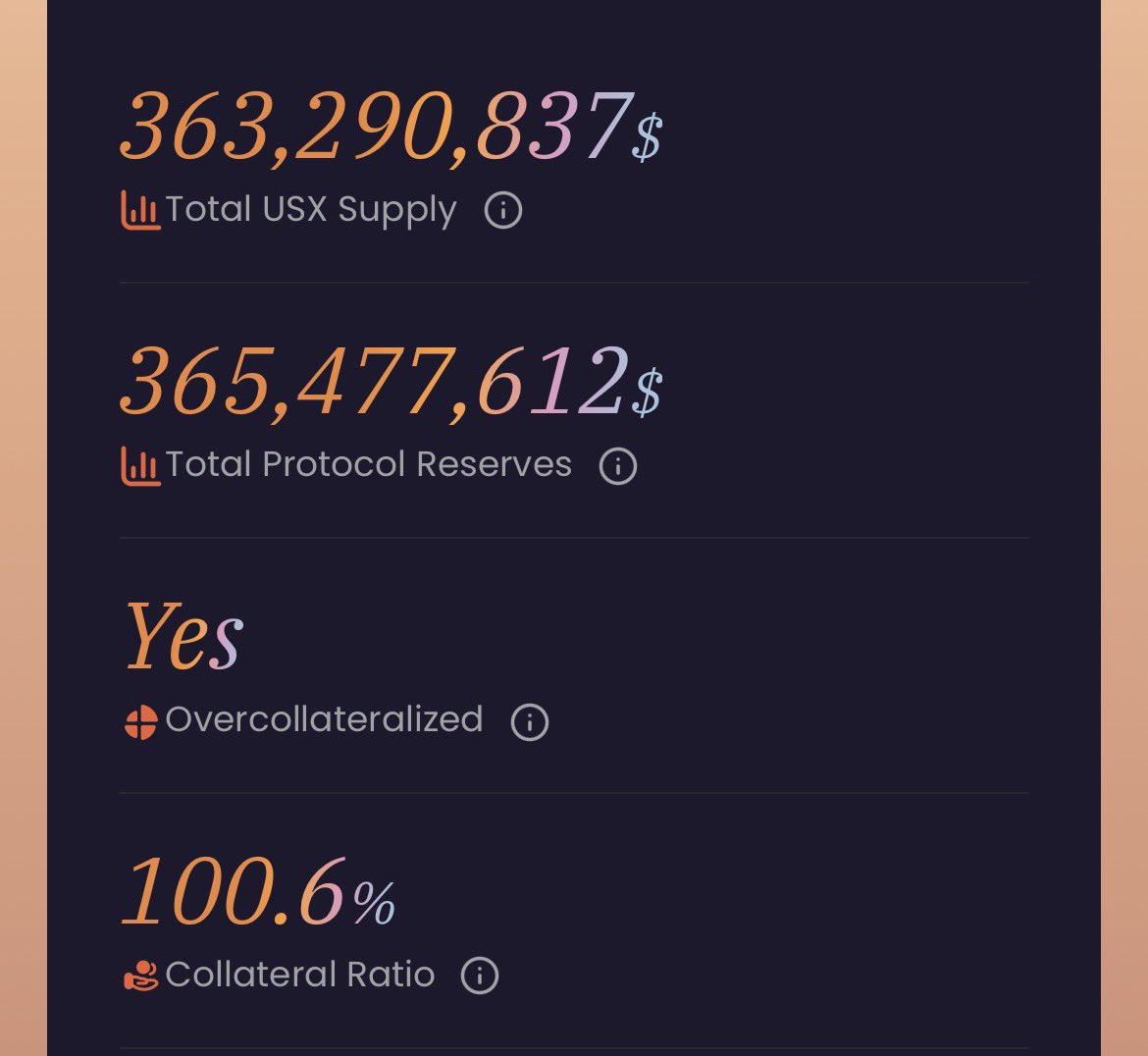
Task: Click the 'Overcollateralized' label text
Action: click(x=324, y=719)
